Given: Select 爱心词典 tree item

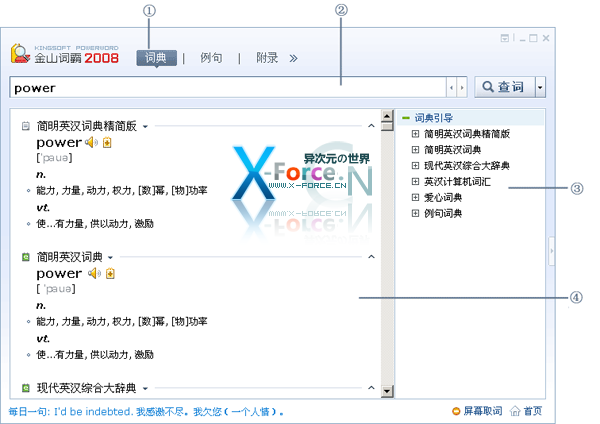Looking at the screenshot, I should [x=443, y=197].
